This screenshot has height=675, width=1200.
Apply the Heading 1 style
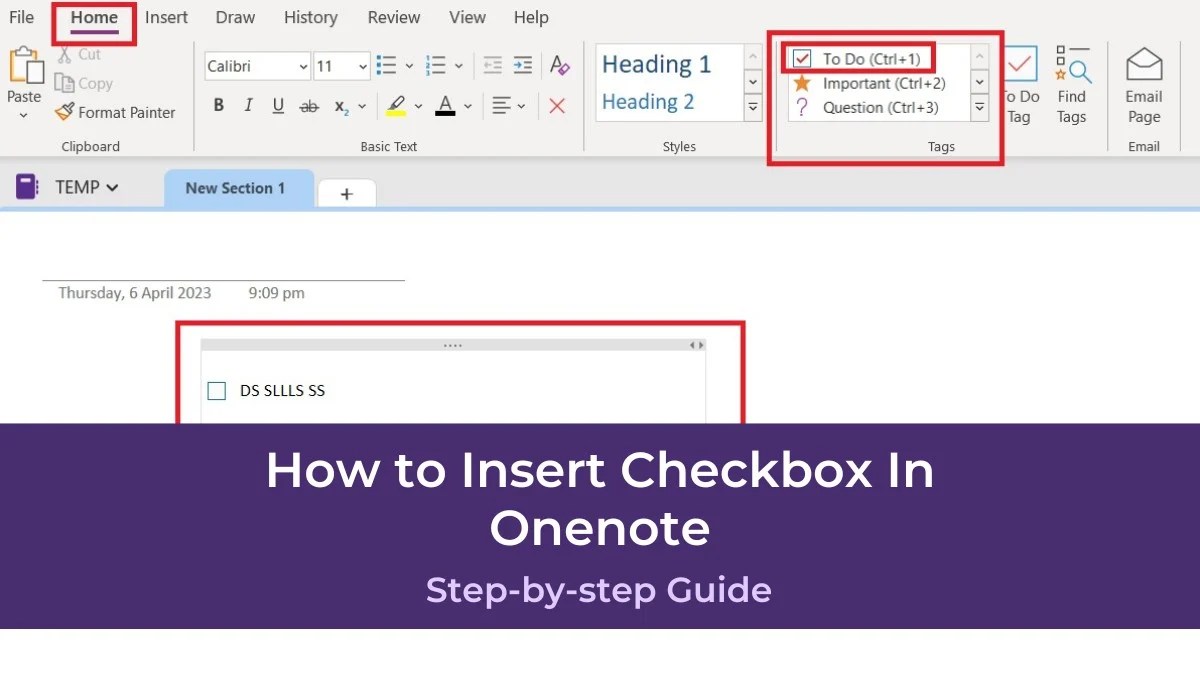(x=658, y=63)
